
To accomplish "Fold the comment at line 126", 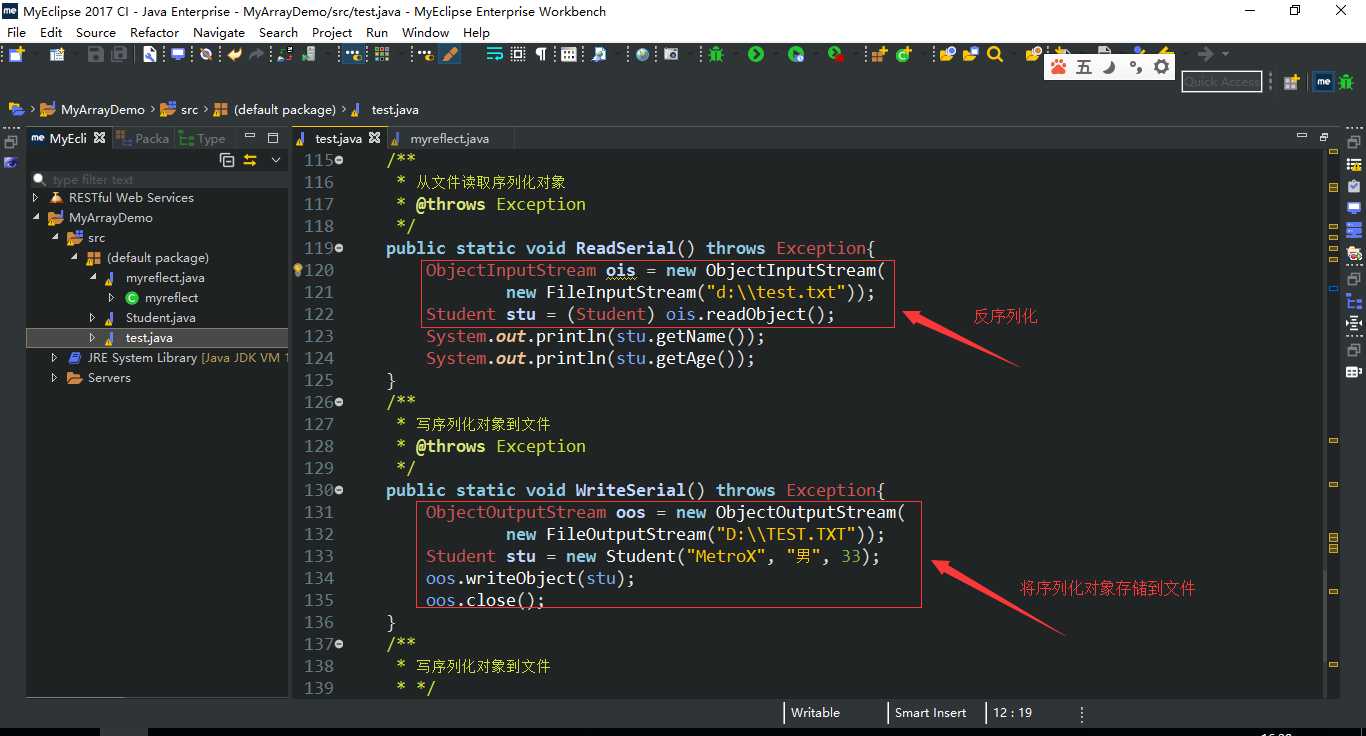I will pos(339,402).
